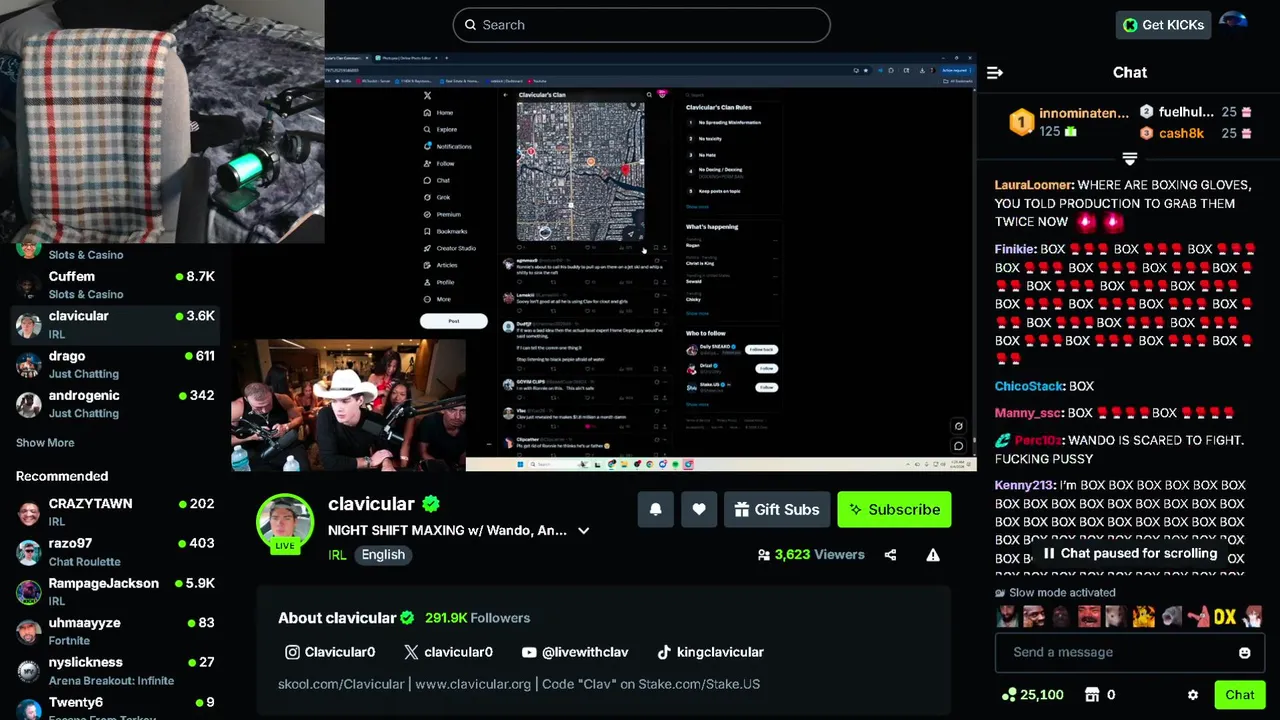Image resolution: width=1280 pixels, height=720 pixels.
Task: Click chat username Perc10s
Action: [x=1038, y=440]
